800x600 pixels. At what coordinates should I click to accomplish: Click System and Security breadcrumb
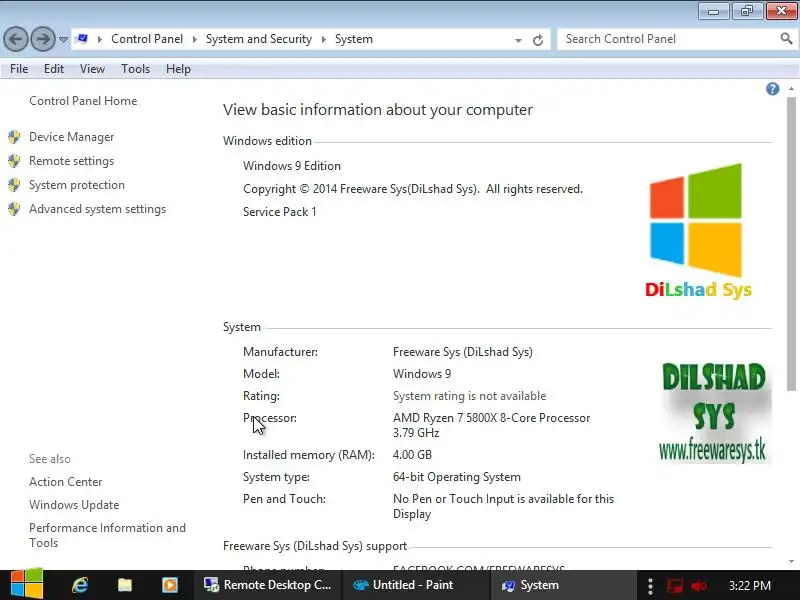tap(259, 39)
